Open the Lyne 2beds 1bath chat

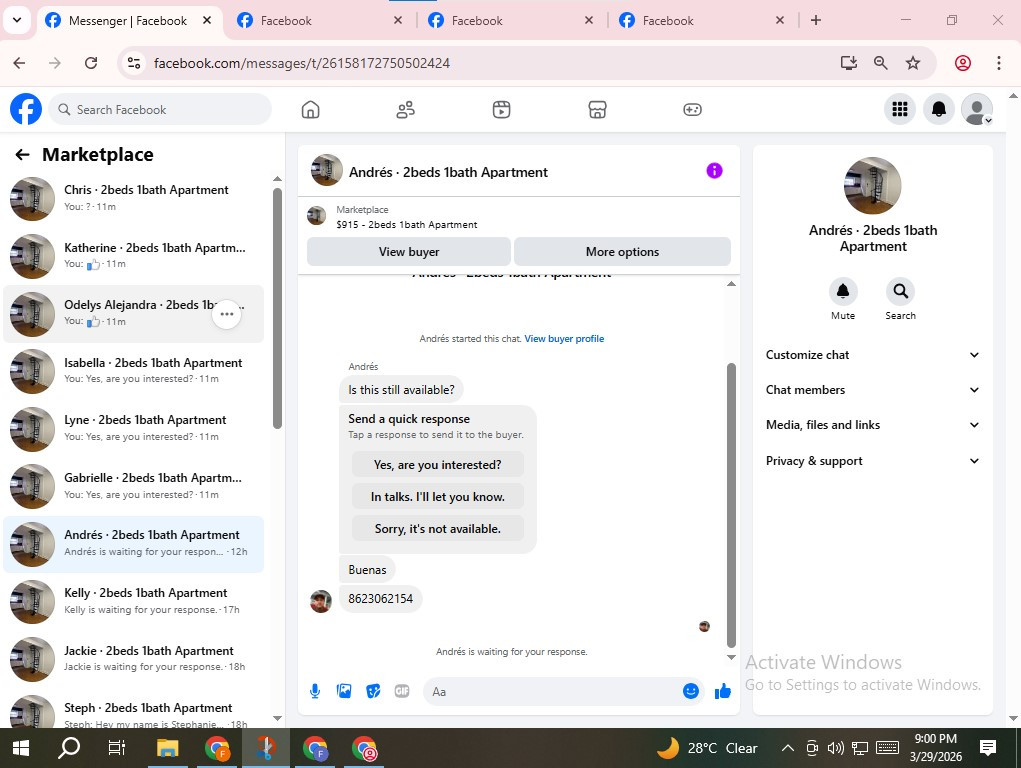point(133,428)
